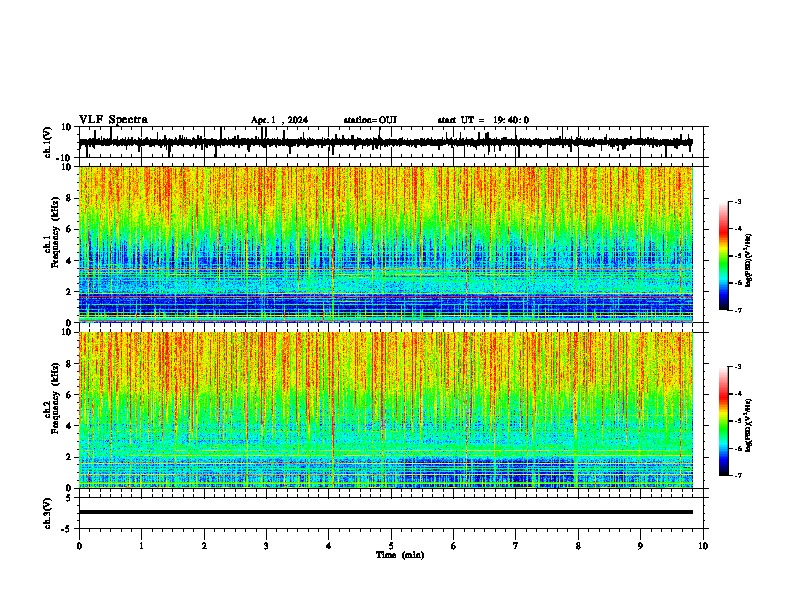The width and height of the screenshot is (792, 612).
Task: Click the date text 'Apr. 1 , 2024'
Action: coord(279,120)
